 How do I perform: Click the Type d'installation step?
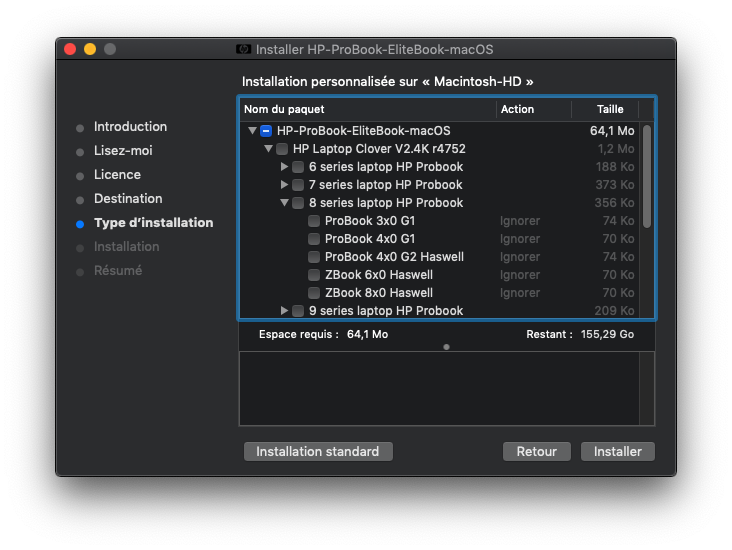click(x=154, y=223)
